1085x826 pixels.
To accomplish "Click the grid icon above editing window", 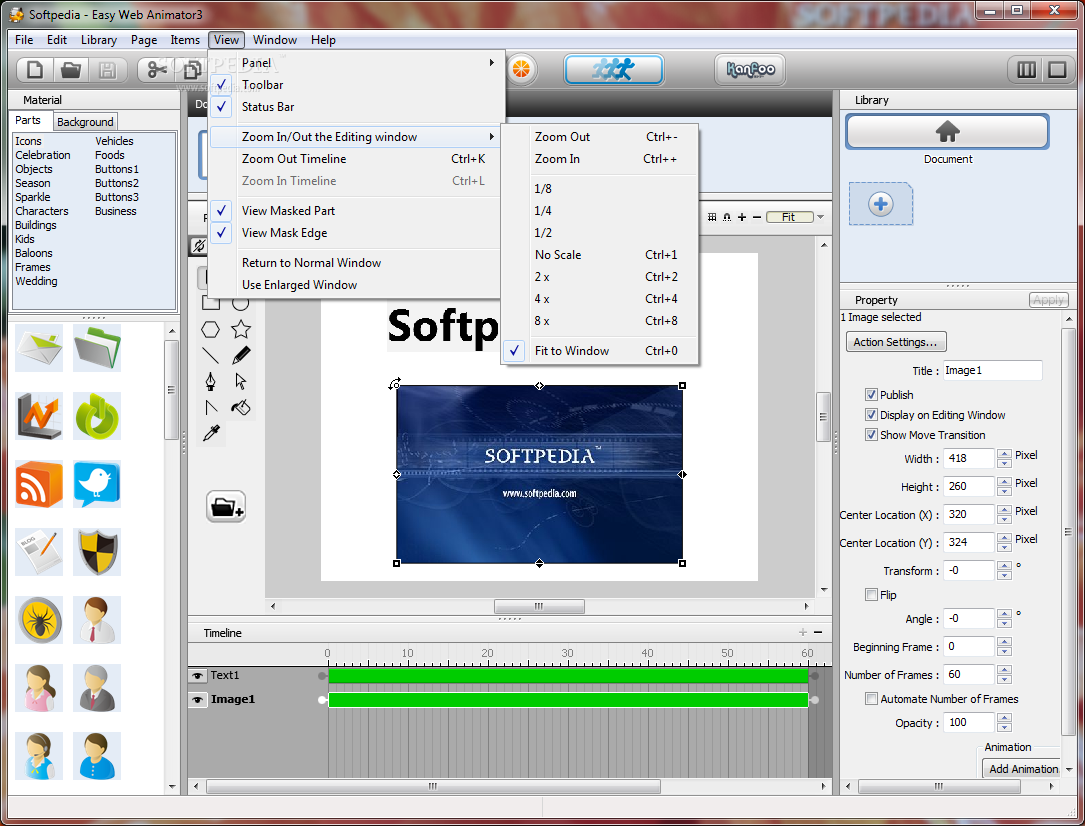I will tap(712, 217).
